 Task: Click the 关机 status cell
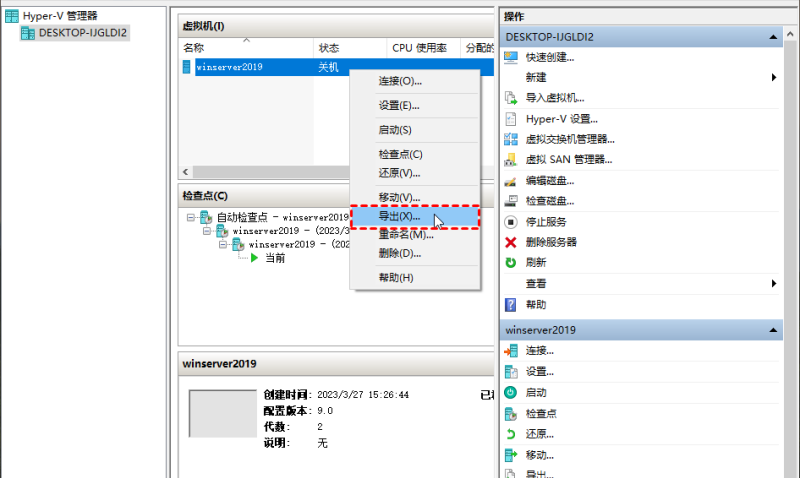pyautogui.click(x=328, y=67)
